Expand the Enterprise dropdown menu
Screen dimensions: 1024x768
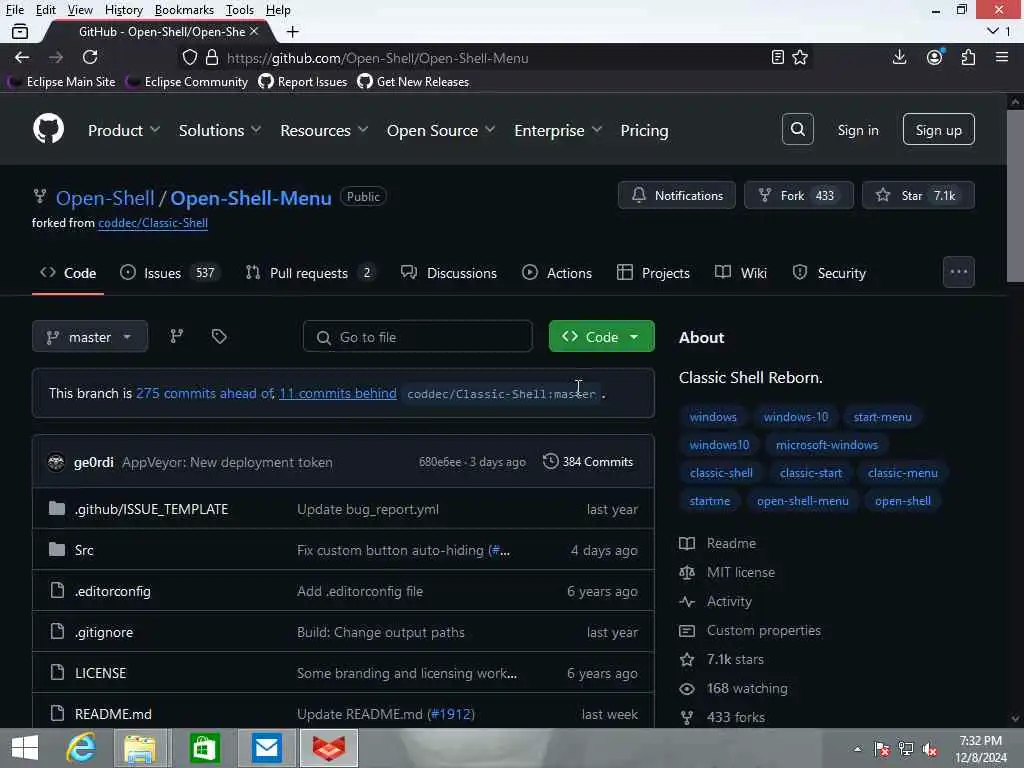coord(558,130)
